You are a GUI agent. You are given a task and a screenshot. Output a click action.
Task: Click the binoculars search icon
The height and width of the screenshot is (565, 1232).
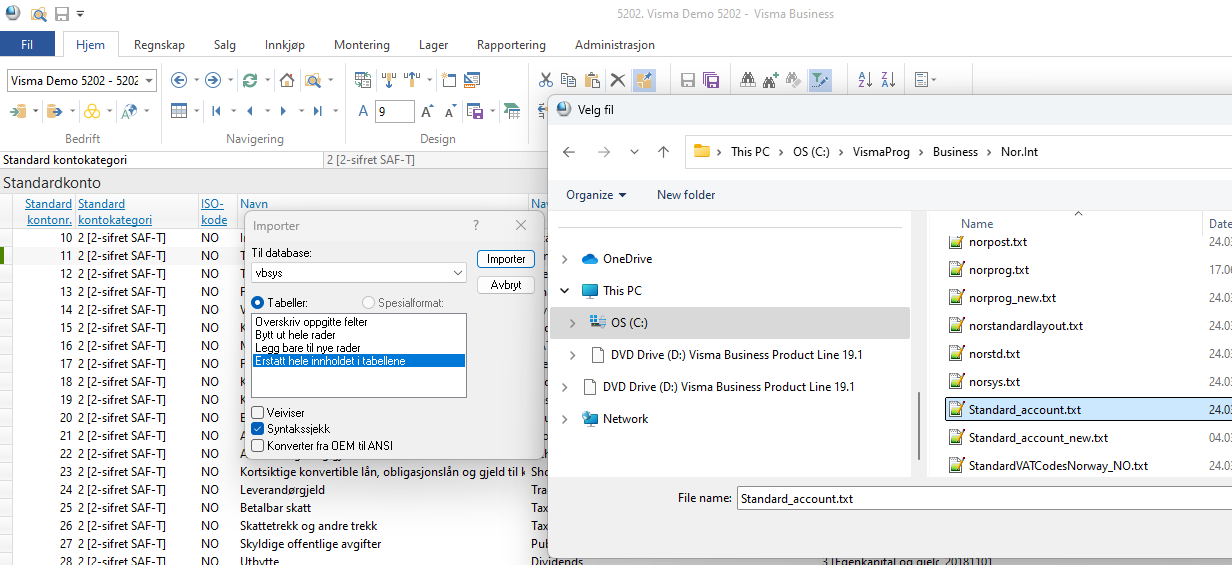[x=747, y=80]
